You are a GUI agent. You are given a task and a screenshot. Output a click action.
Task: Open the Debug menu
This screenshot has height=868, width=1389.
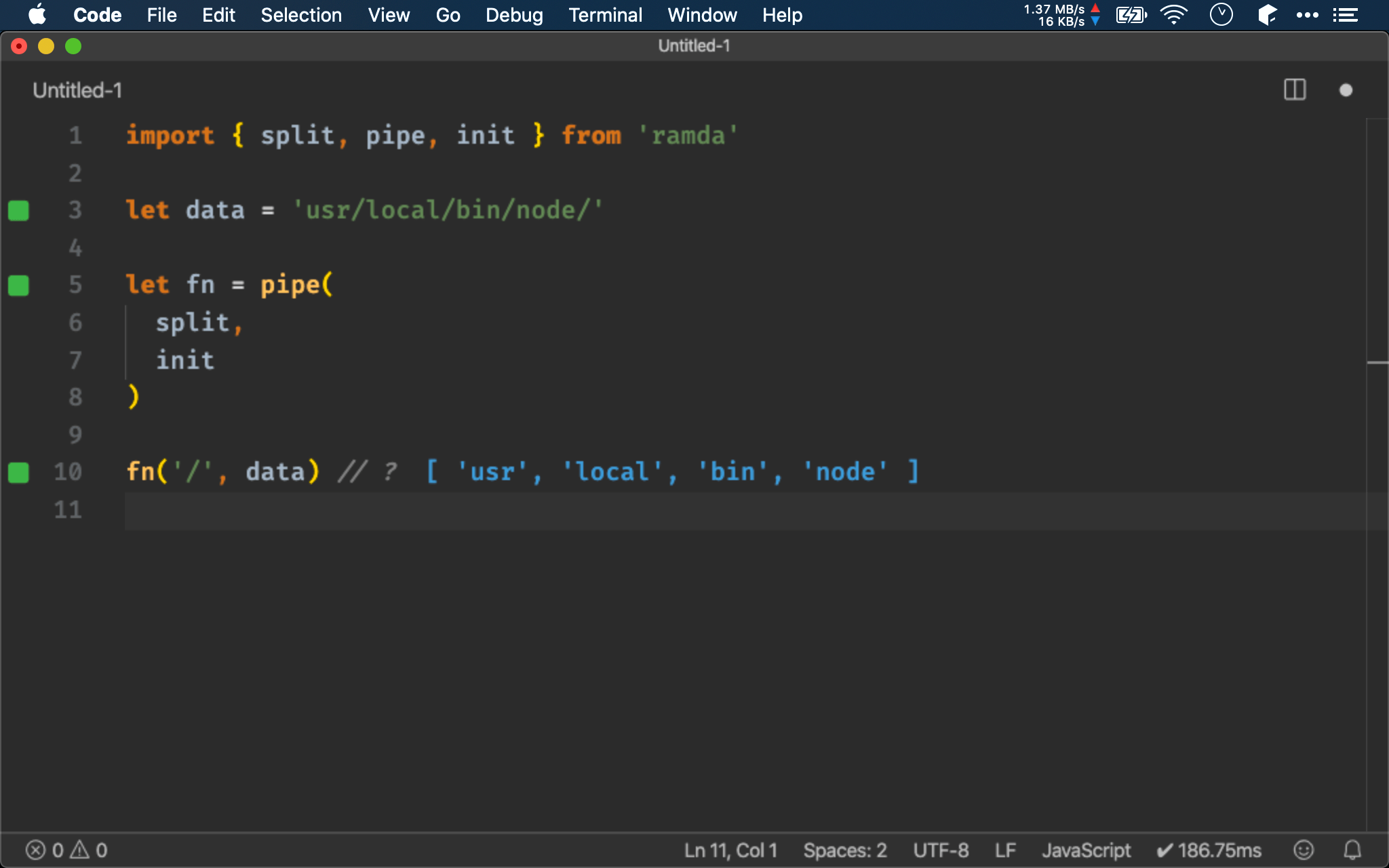tap(514, 15)
